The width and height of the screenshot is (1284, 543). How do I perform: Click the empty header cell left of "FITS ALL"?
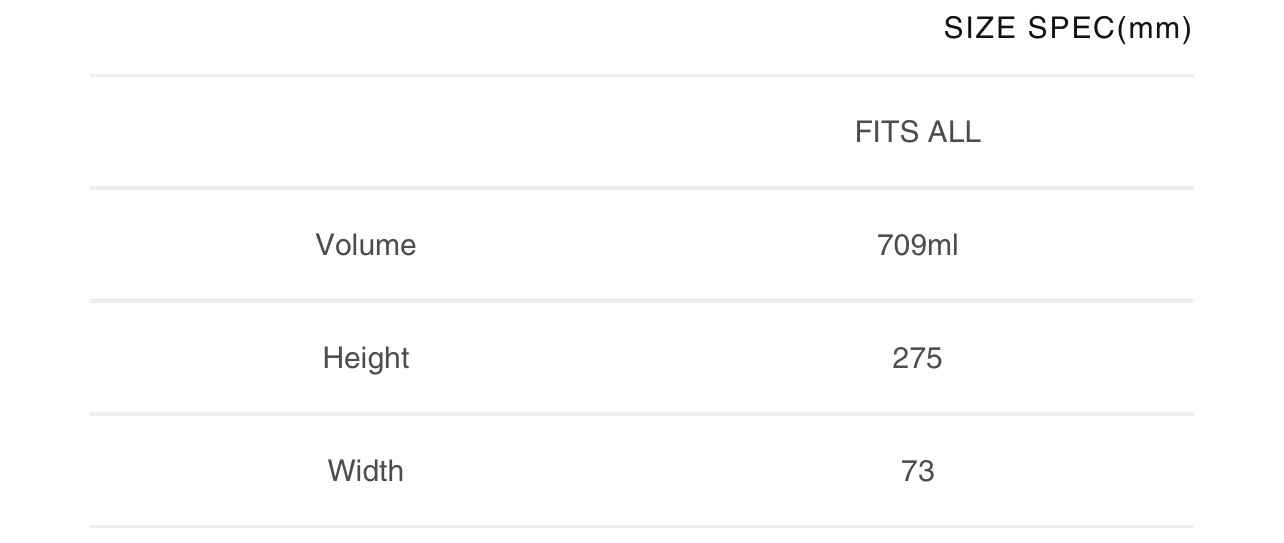(x=366, y=132)
